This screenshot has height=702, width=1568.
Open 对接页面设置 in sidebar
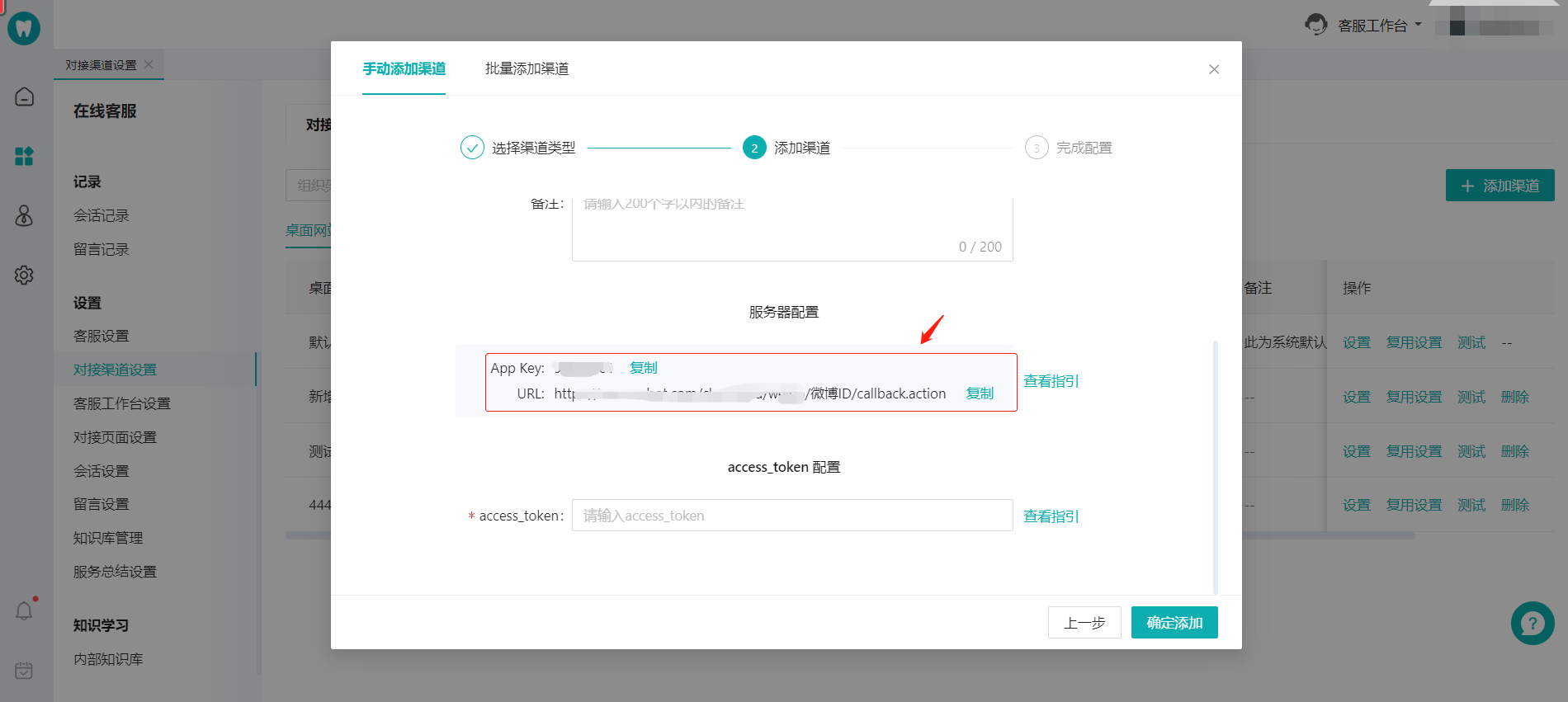coord(116,437)
